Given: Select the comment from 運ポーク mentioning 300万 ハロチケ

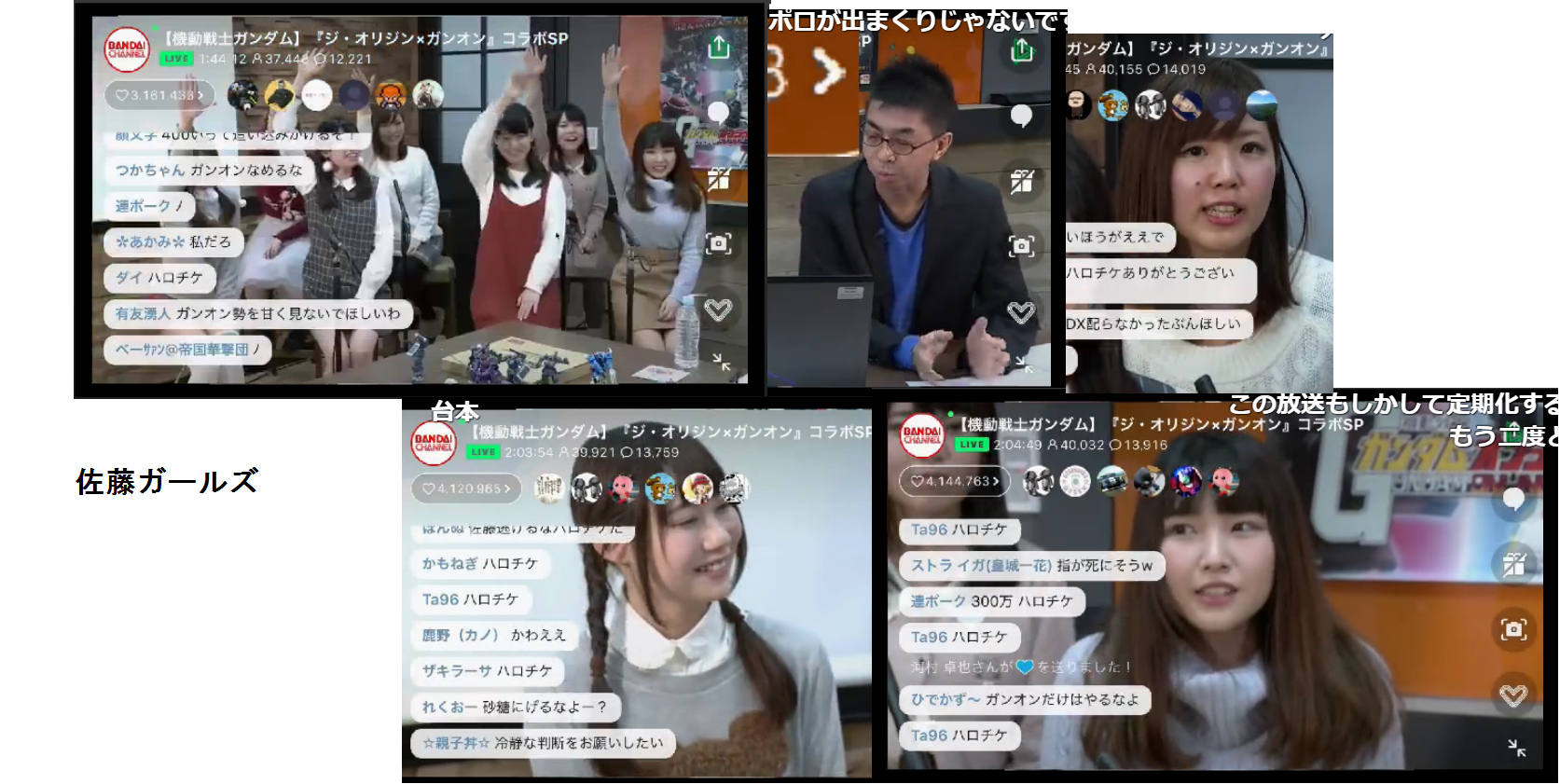Looking at the screenshot, I should tap(991, 602).
